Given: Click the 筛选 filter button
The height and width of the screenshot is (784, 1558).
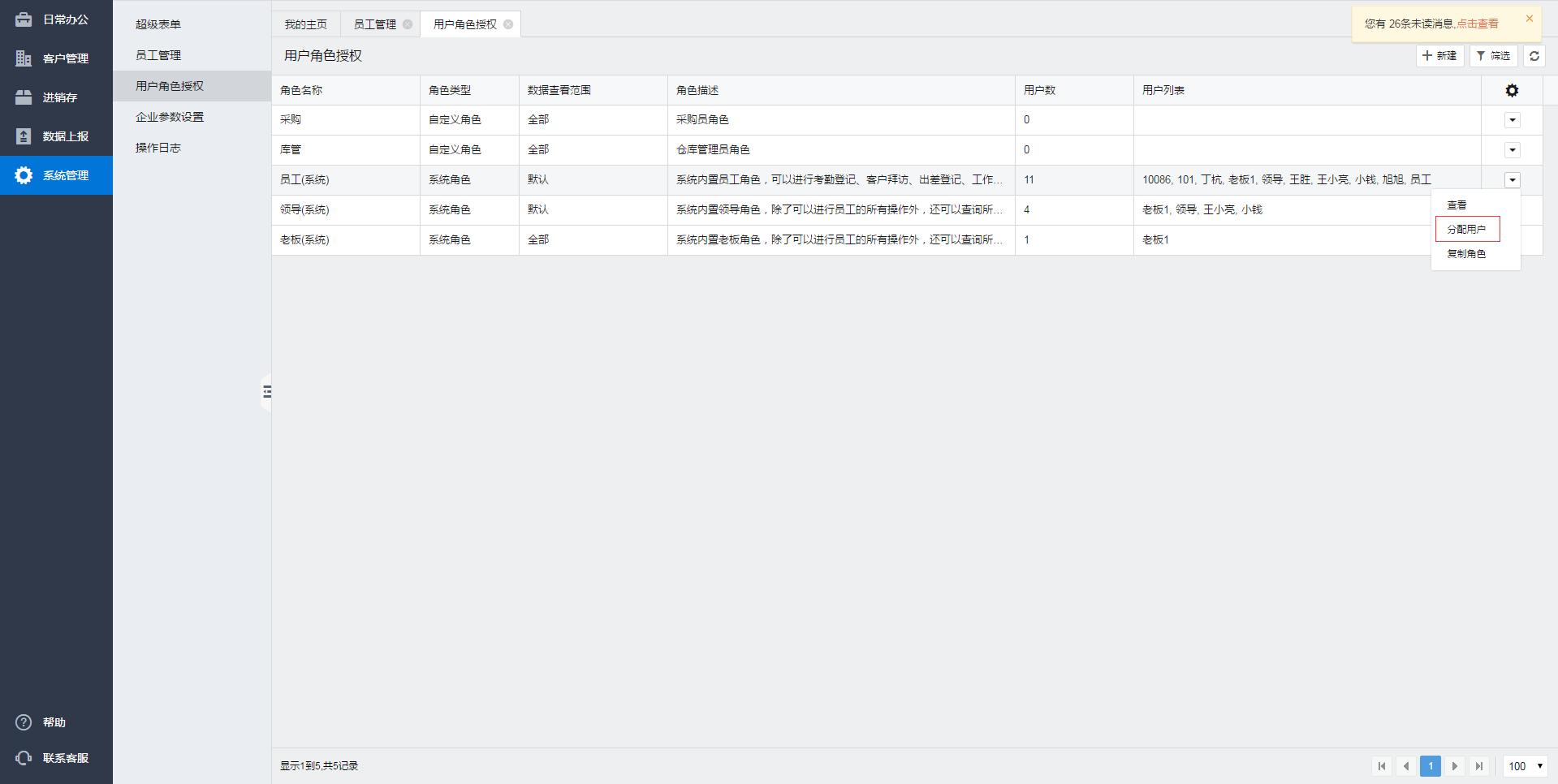Looking at the screenshot, I should 1493,56.
